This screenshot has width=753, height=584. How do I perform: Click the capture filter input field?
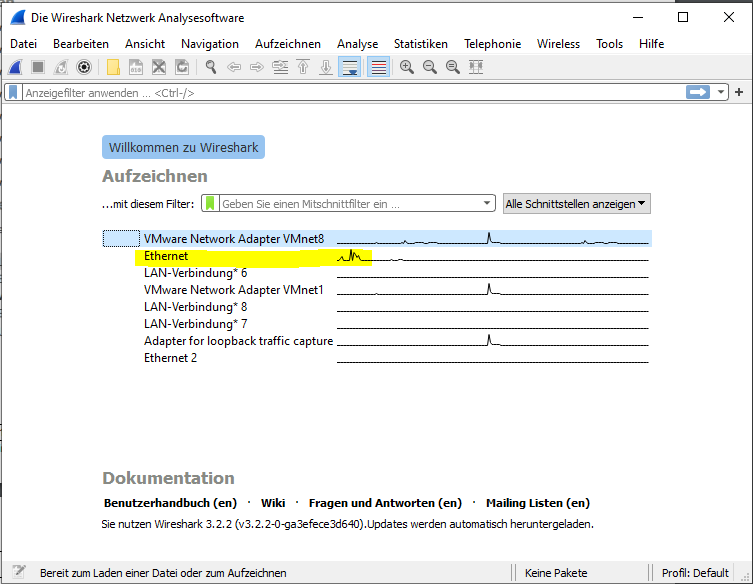(x=351, y=204)
